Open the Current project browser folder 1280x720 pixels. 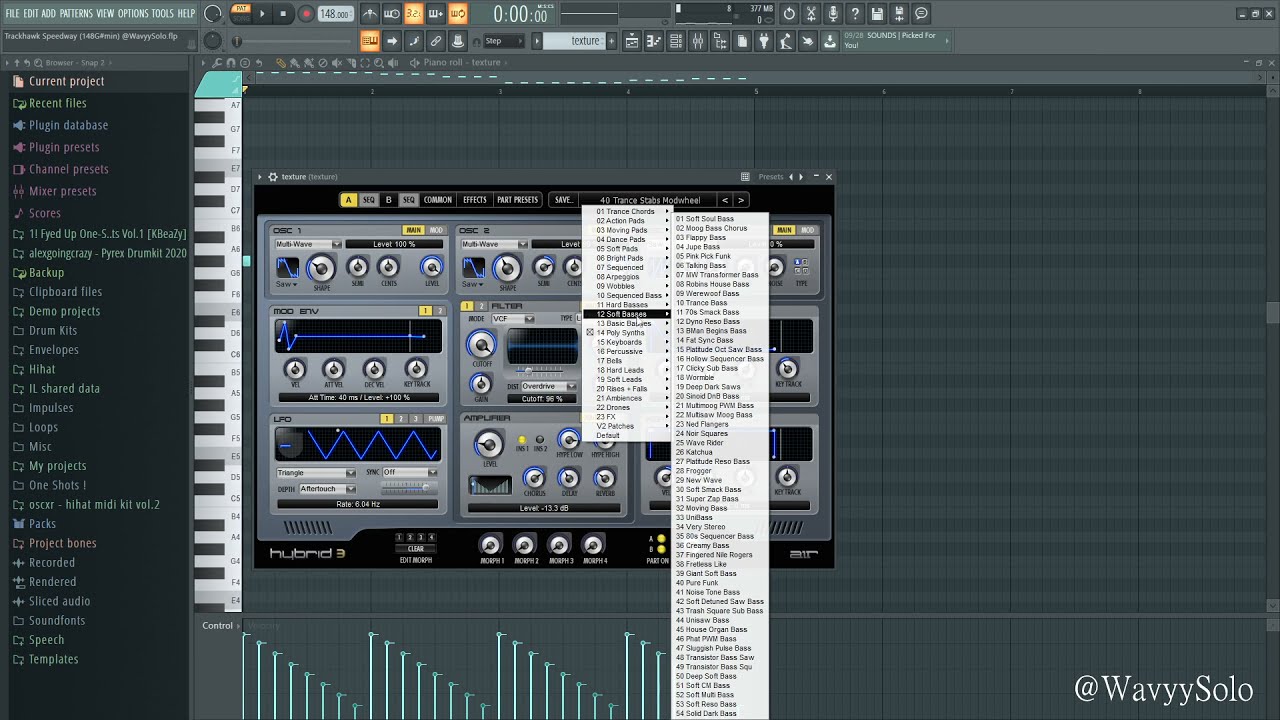pos(66,81)
